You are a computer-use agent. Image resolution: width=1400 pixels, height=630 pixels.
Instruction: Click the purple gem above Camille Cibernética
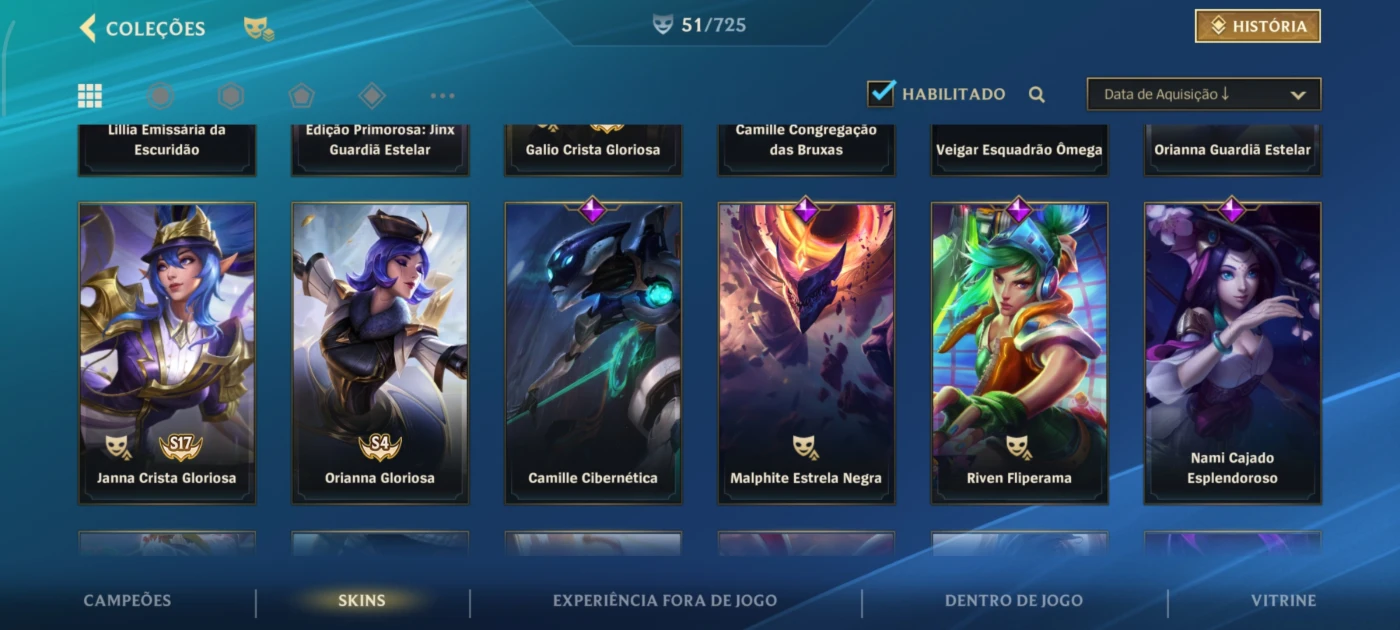[593, 209]
